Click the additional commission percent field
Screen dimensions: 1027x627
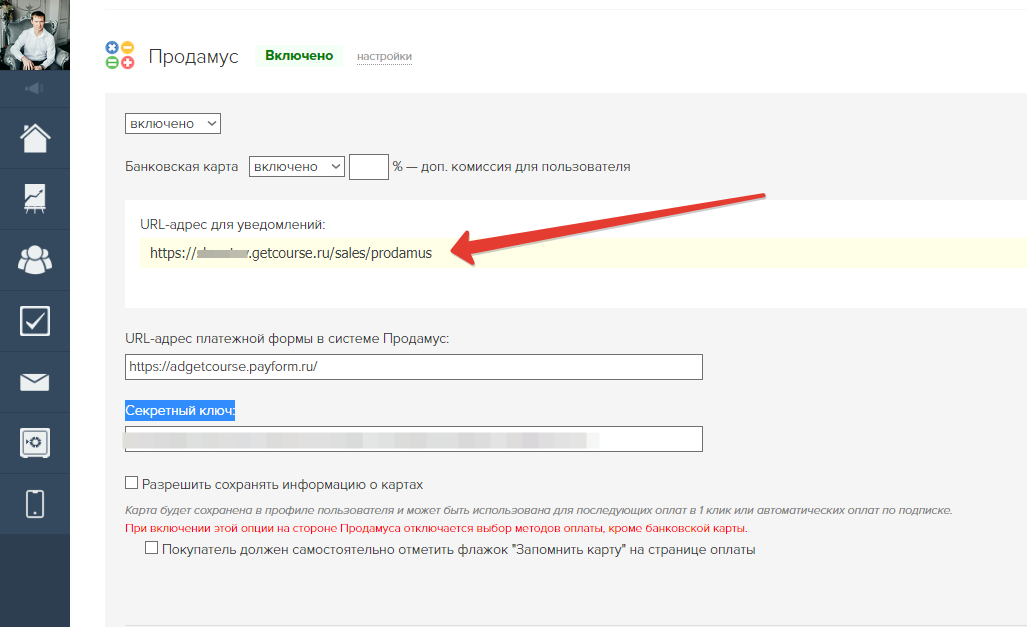pos(368,167)
